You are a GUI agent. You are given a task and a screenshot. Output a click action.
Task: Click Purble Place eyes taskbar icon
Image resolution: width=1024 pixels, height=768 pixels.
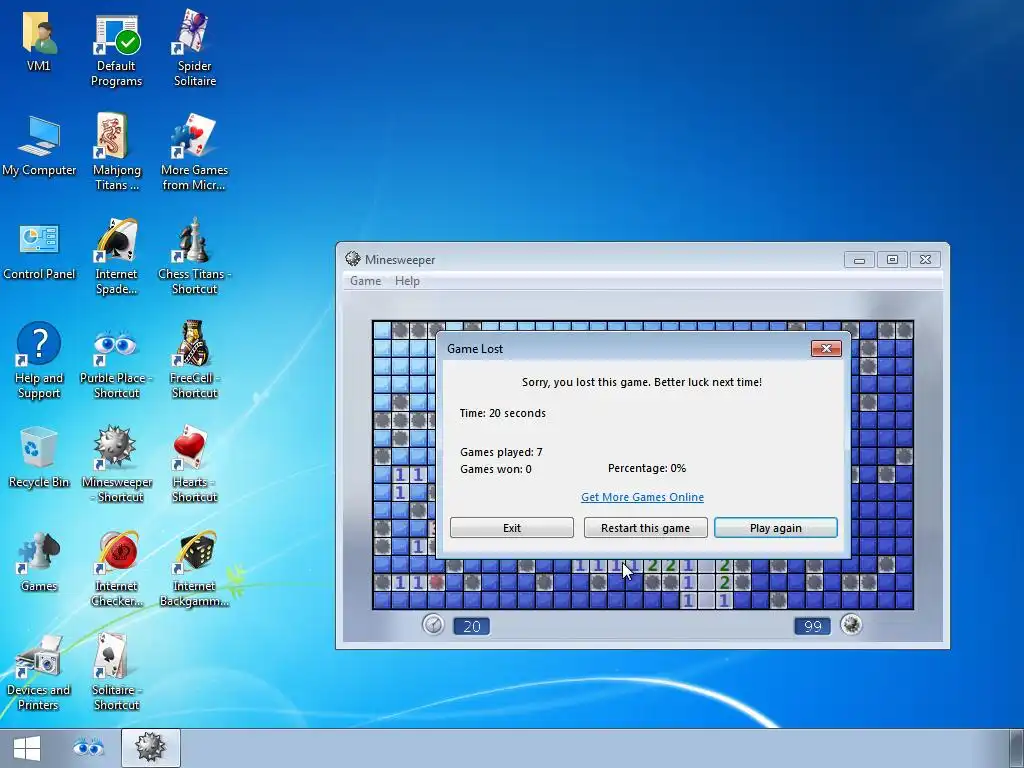point(88,748)
